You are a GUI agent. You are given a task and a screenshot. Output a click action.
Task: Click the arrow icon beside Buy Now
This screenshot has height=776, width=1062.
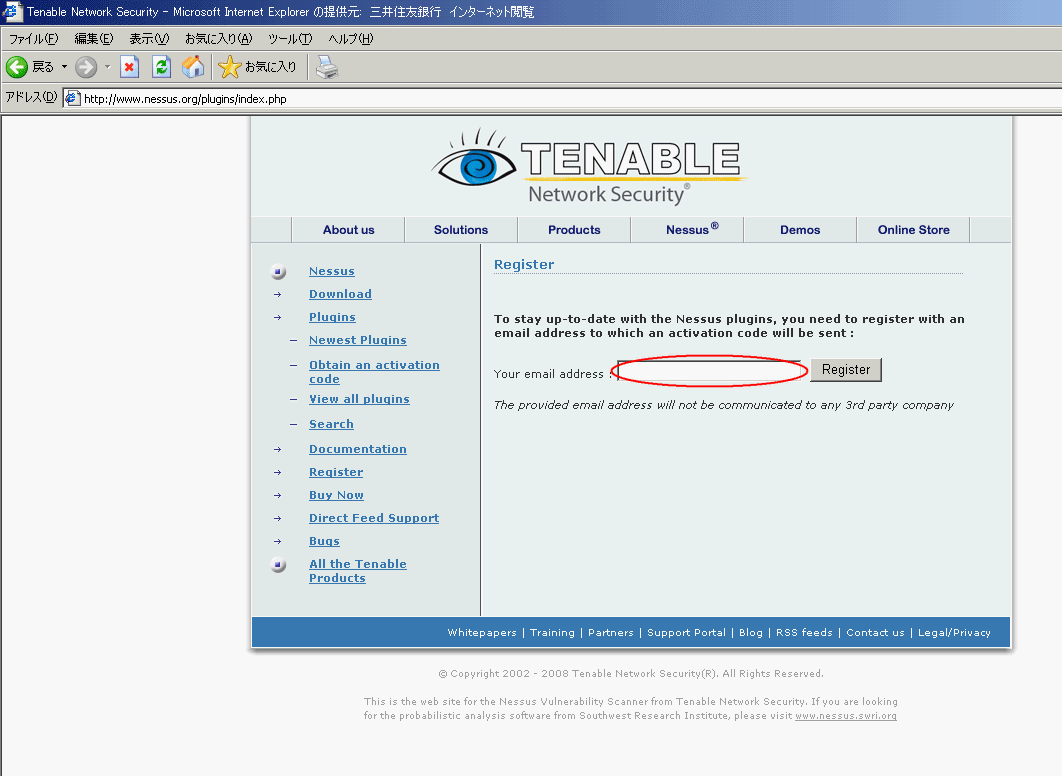click(278, 496)
